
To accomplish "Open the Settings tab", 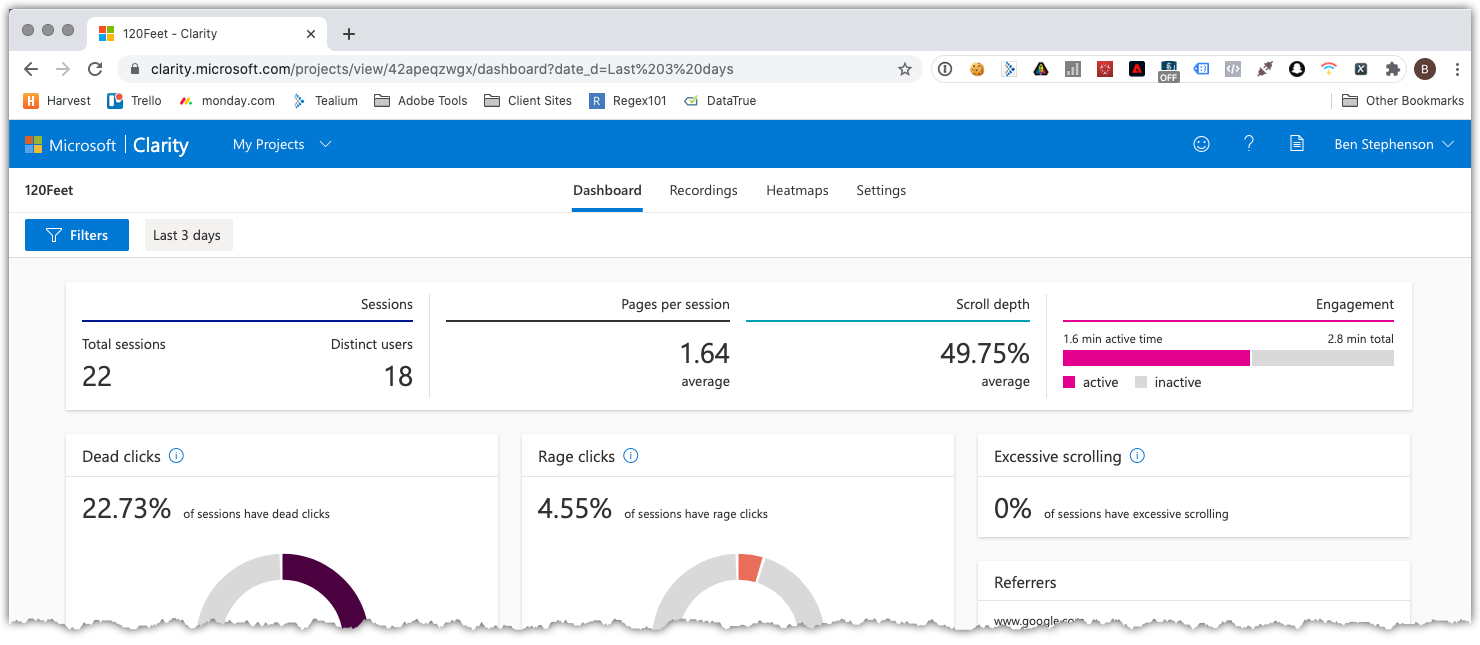I will tap(881, 190).
